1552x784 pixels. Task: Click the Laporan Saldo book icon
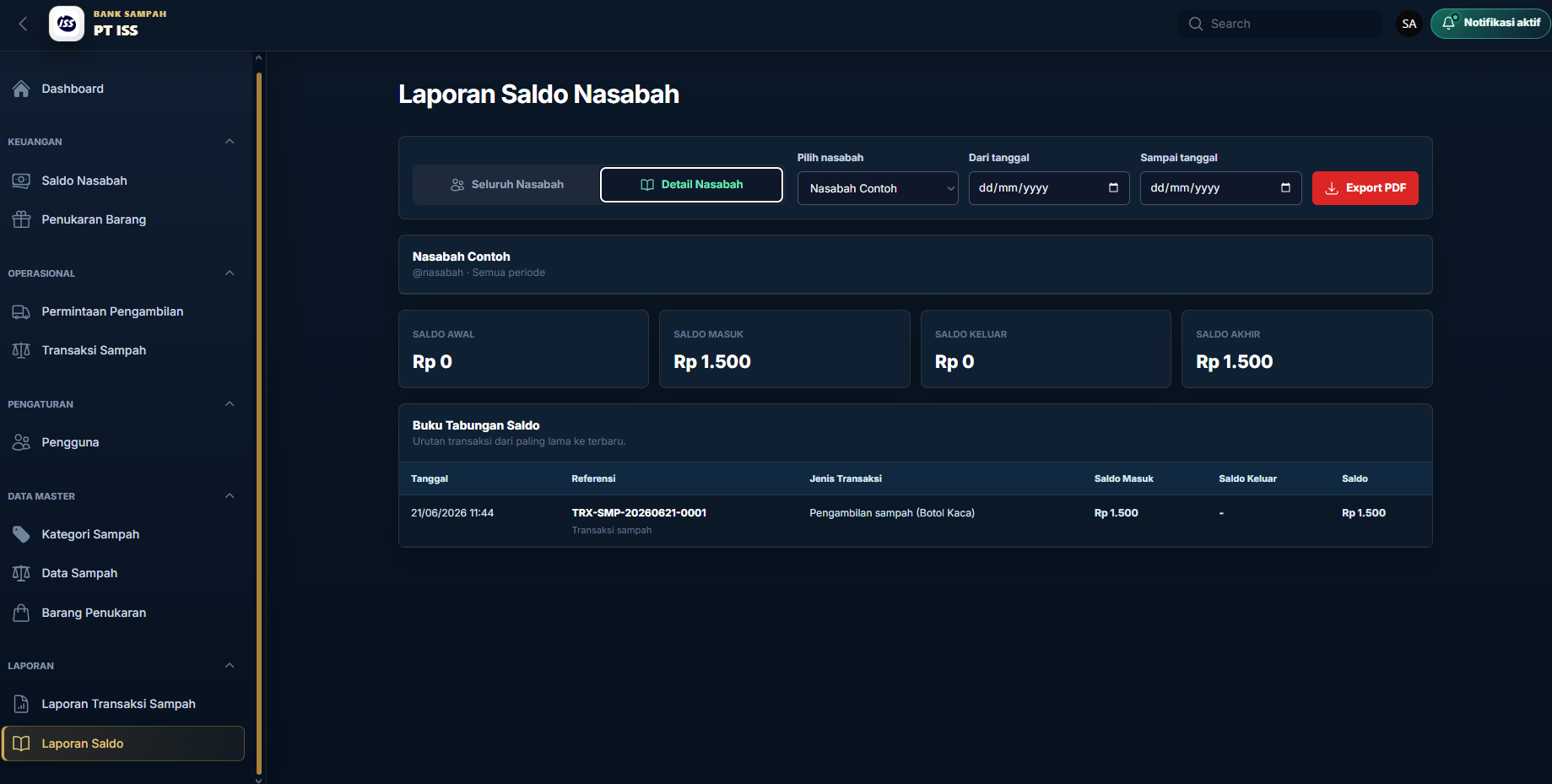pyautogui.click(x=21, y=743)
